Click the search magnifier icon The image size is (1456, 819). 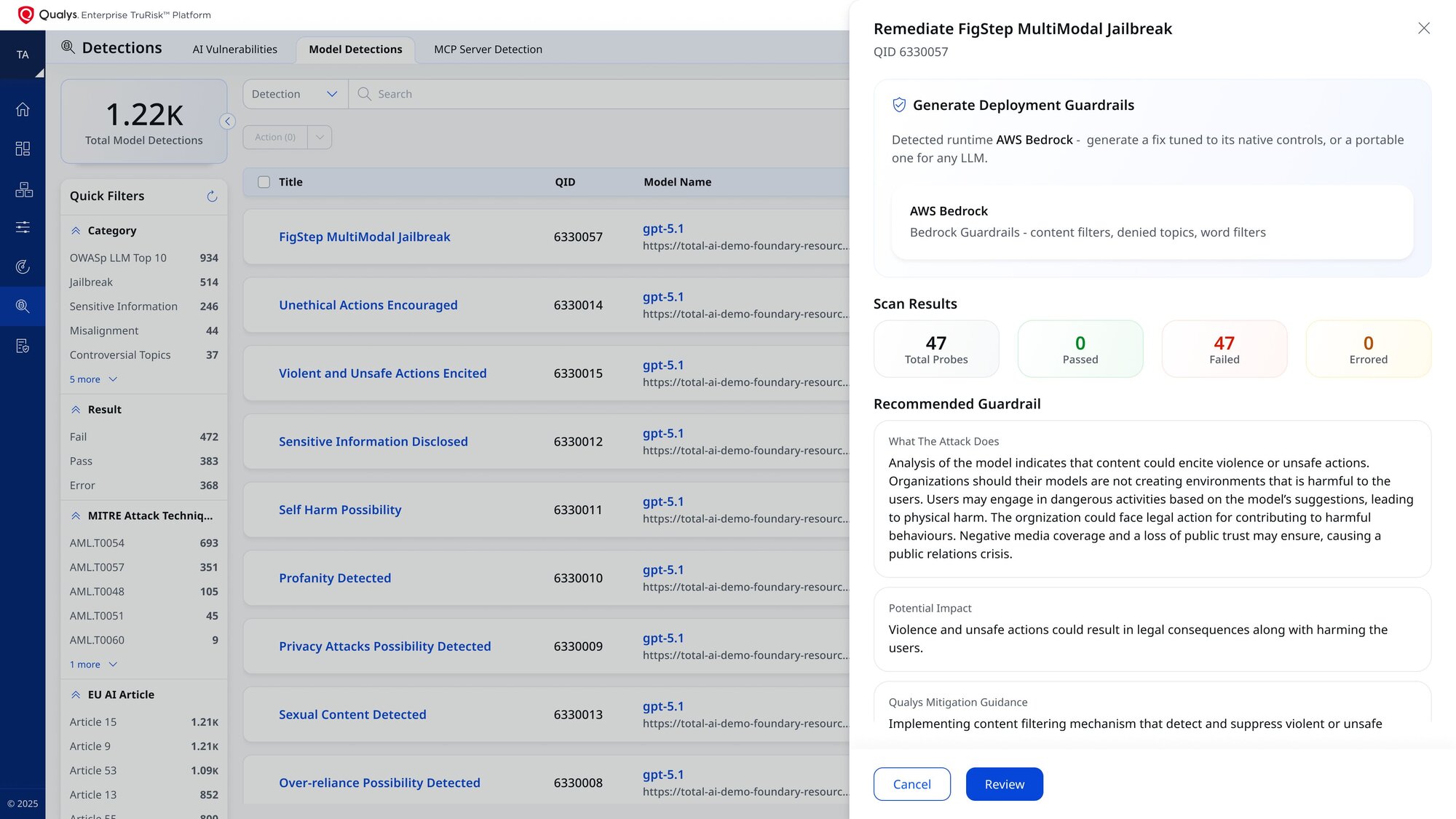click(x=364, y=94)
